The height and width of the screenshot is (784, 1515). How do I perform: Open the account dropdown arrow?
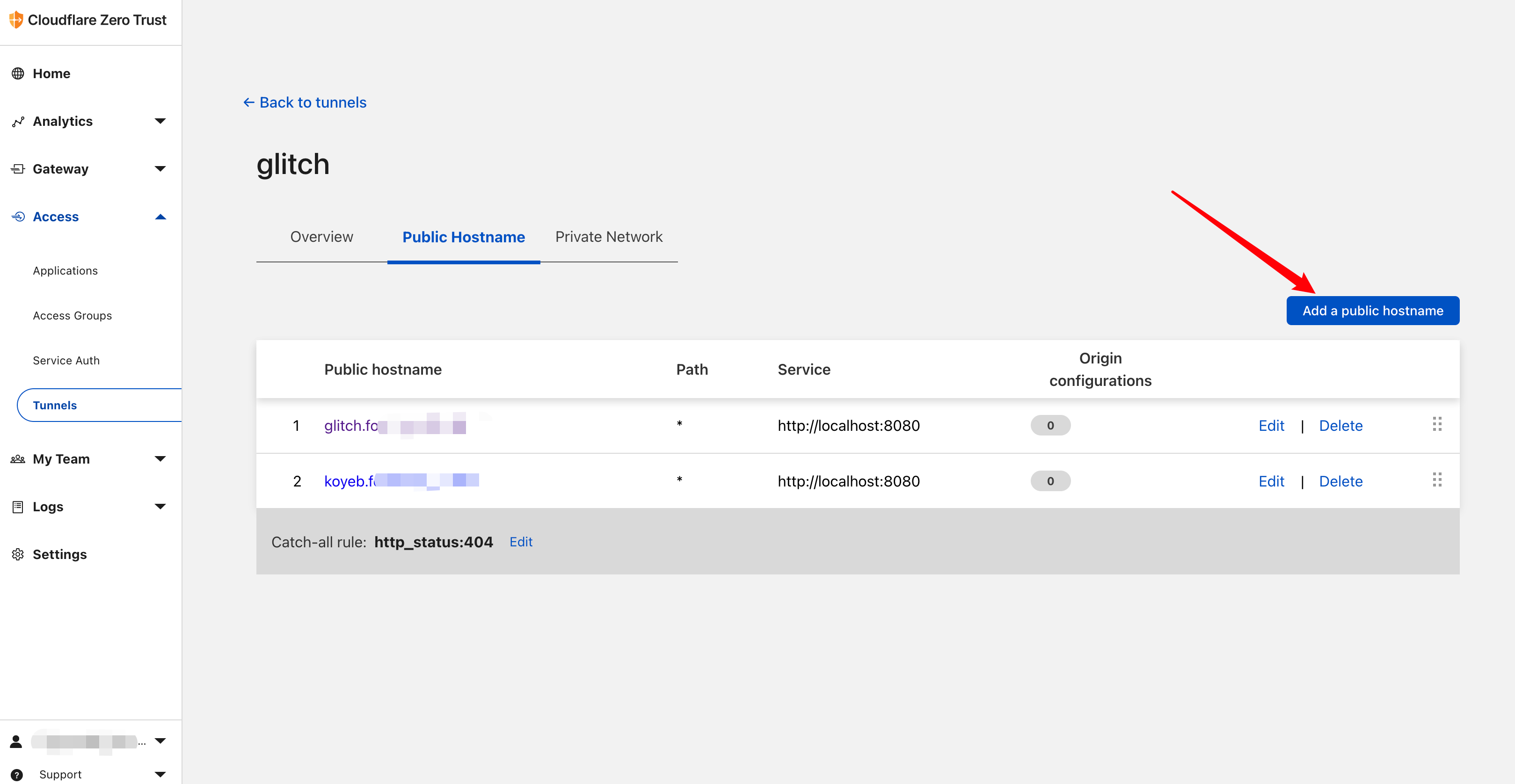(x=160, y=741)
